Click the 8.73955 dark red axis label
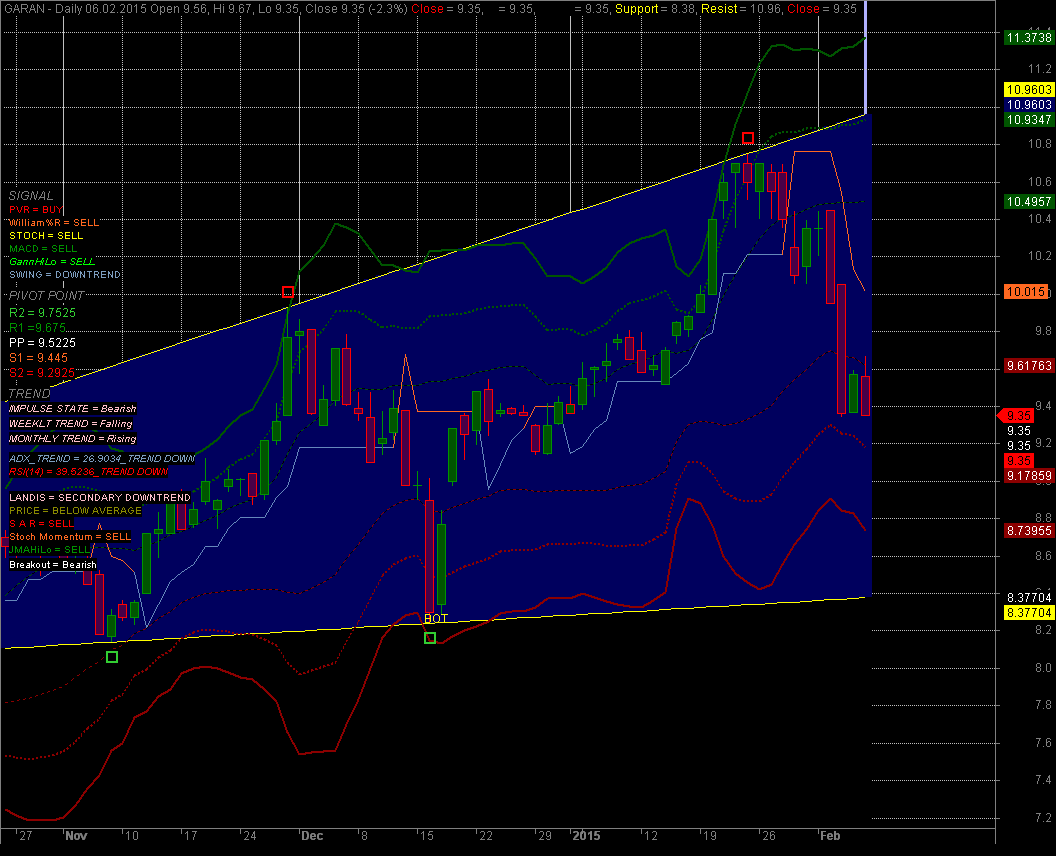Screen dimensions: 1056x856 (1028, 530)
